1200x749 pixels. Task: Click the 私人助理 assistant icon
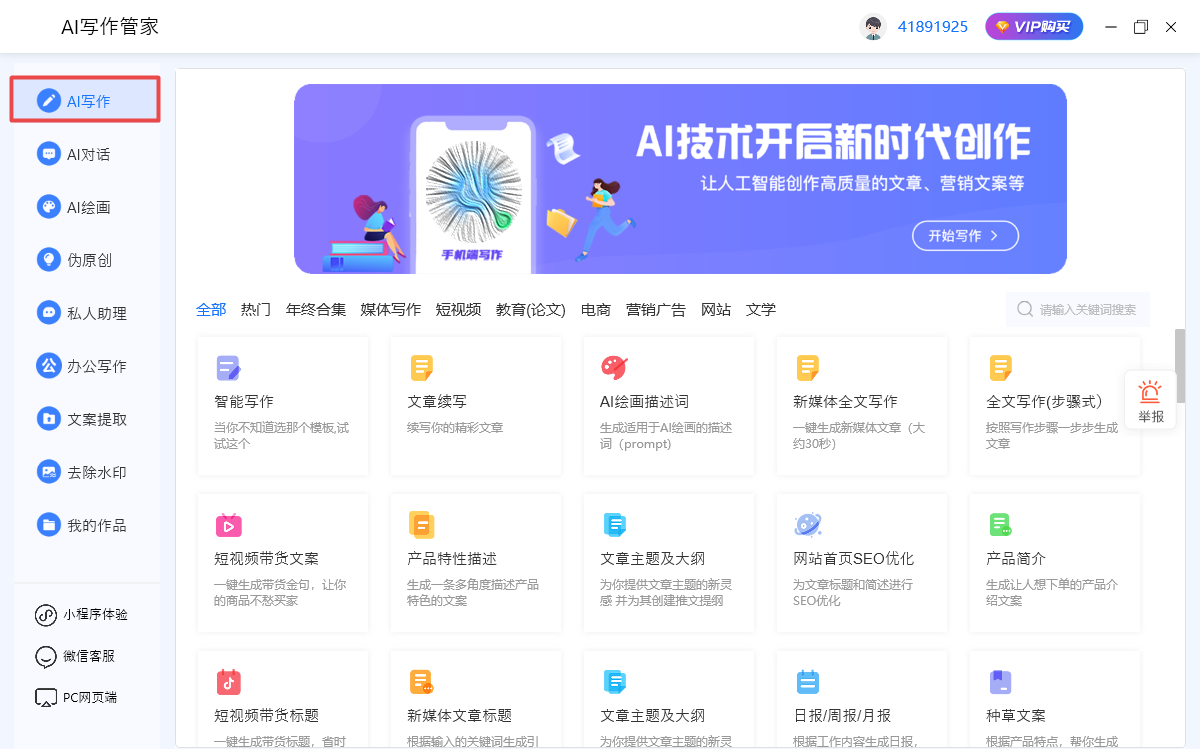48,313
